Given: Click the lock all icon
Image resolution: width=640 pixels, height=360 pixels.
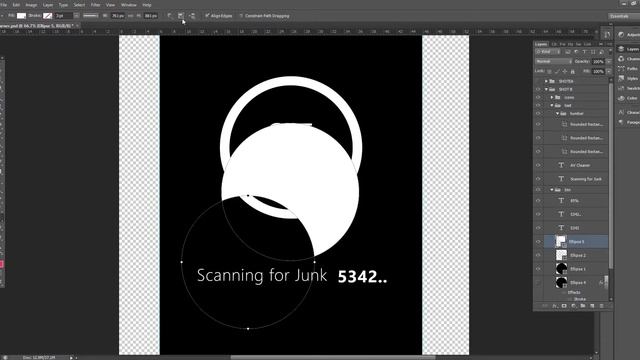Looking at the screenshot, I should 573,71.
